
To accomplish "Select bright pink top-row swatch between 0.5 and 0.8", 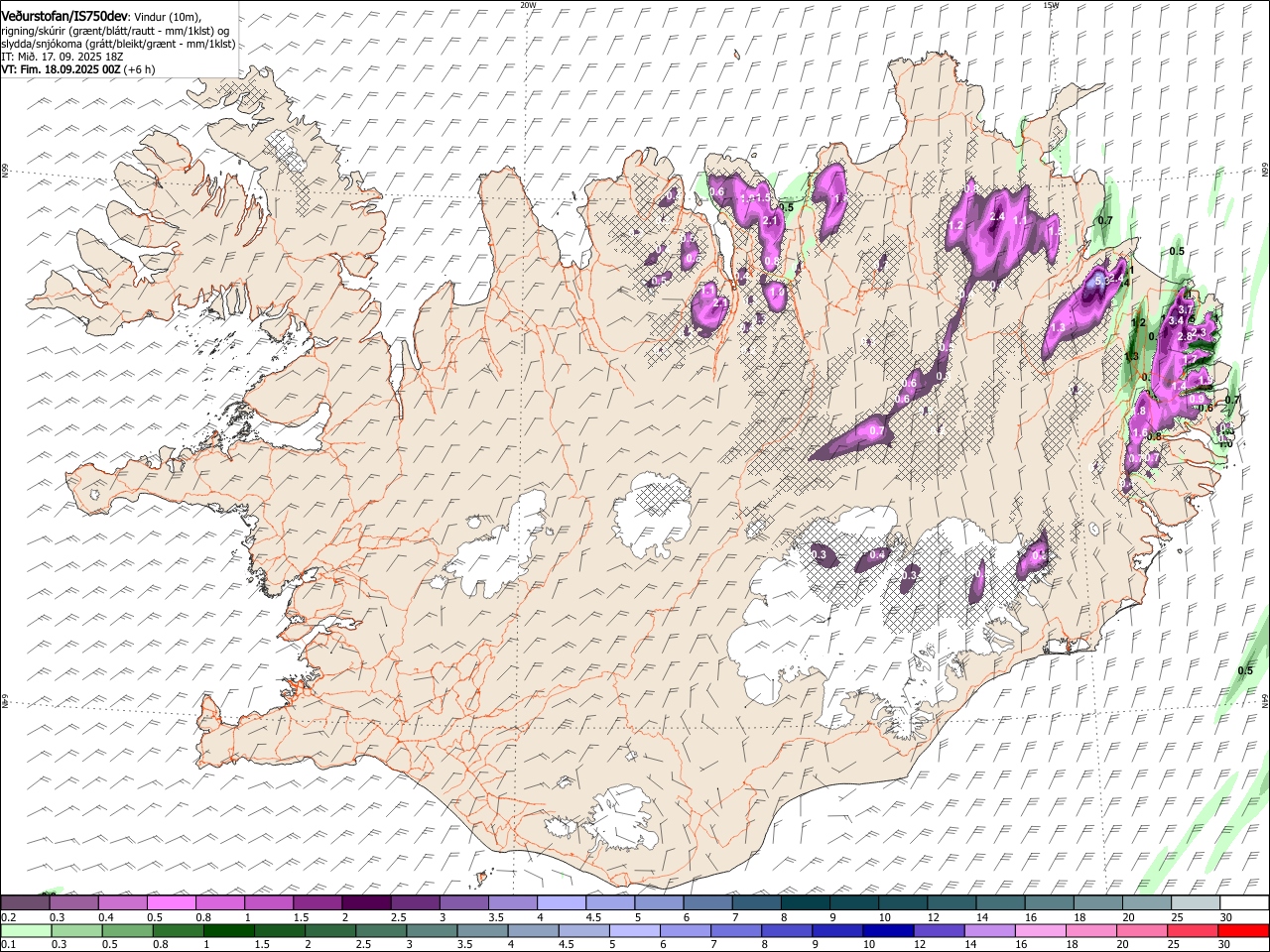I will (171, 903).
